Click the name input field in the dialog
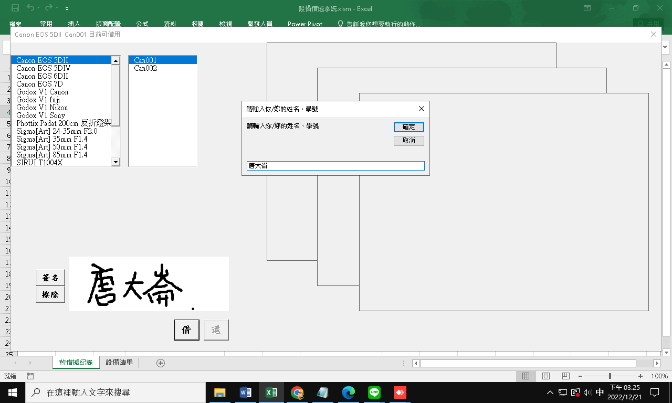672x403 pixels. click(334, 166)
